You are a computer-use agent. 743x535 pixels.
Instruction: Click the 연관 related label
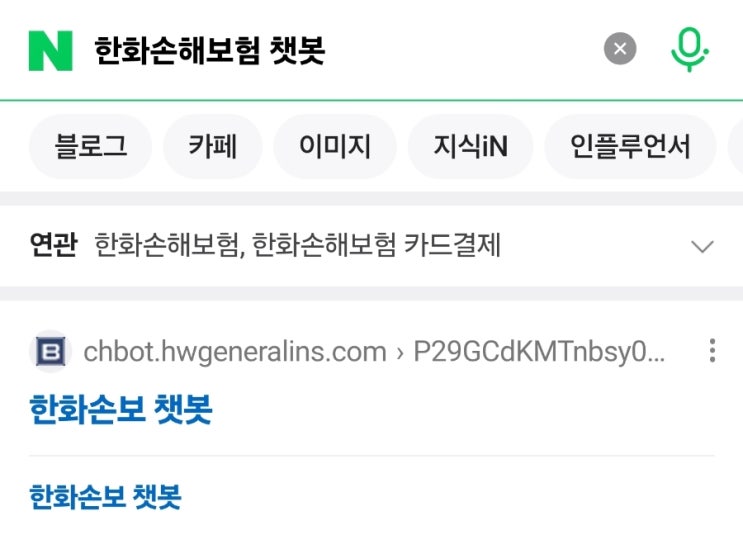tap(54, 245)
